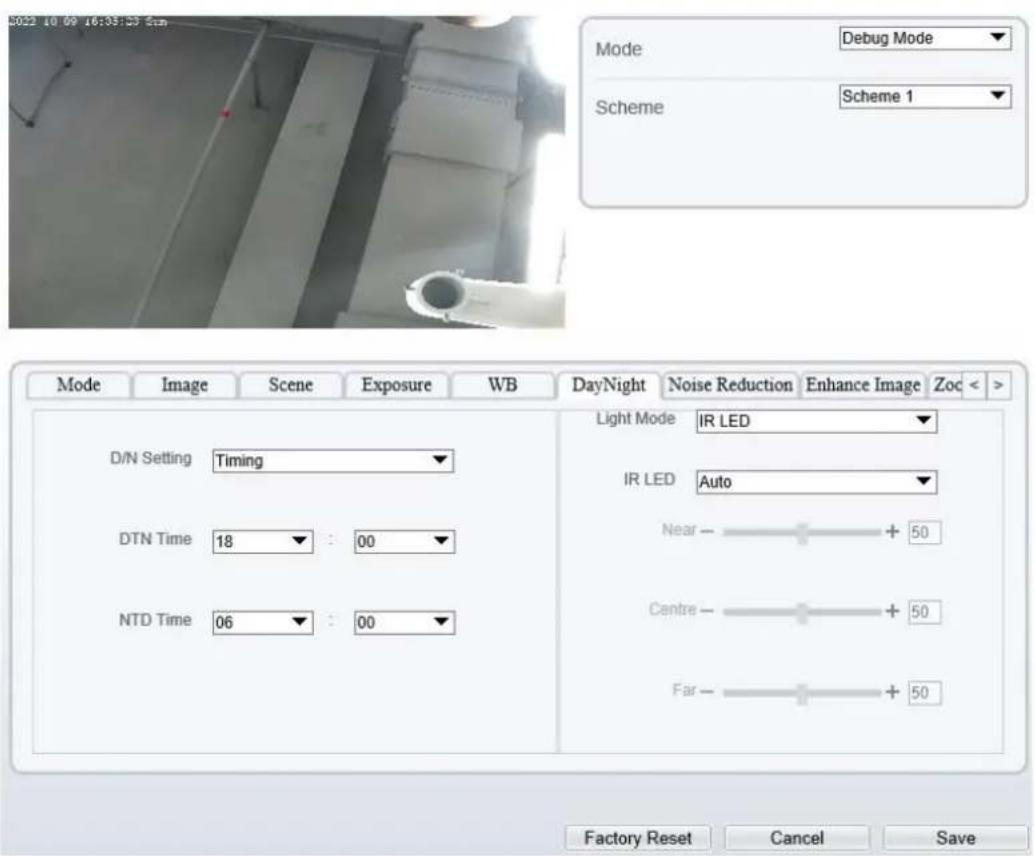
Task: Click the IR LED label text
Action: click(x=650, y=479)
